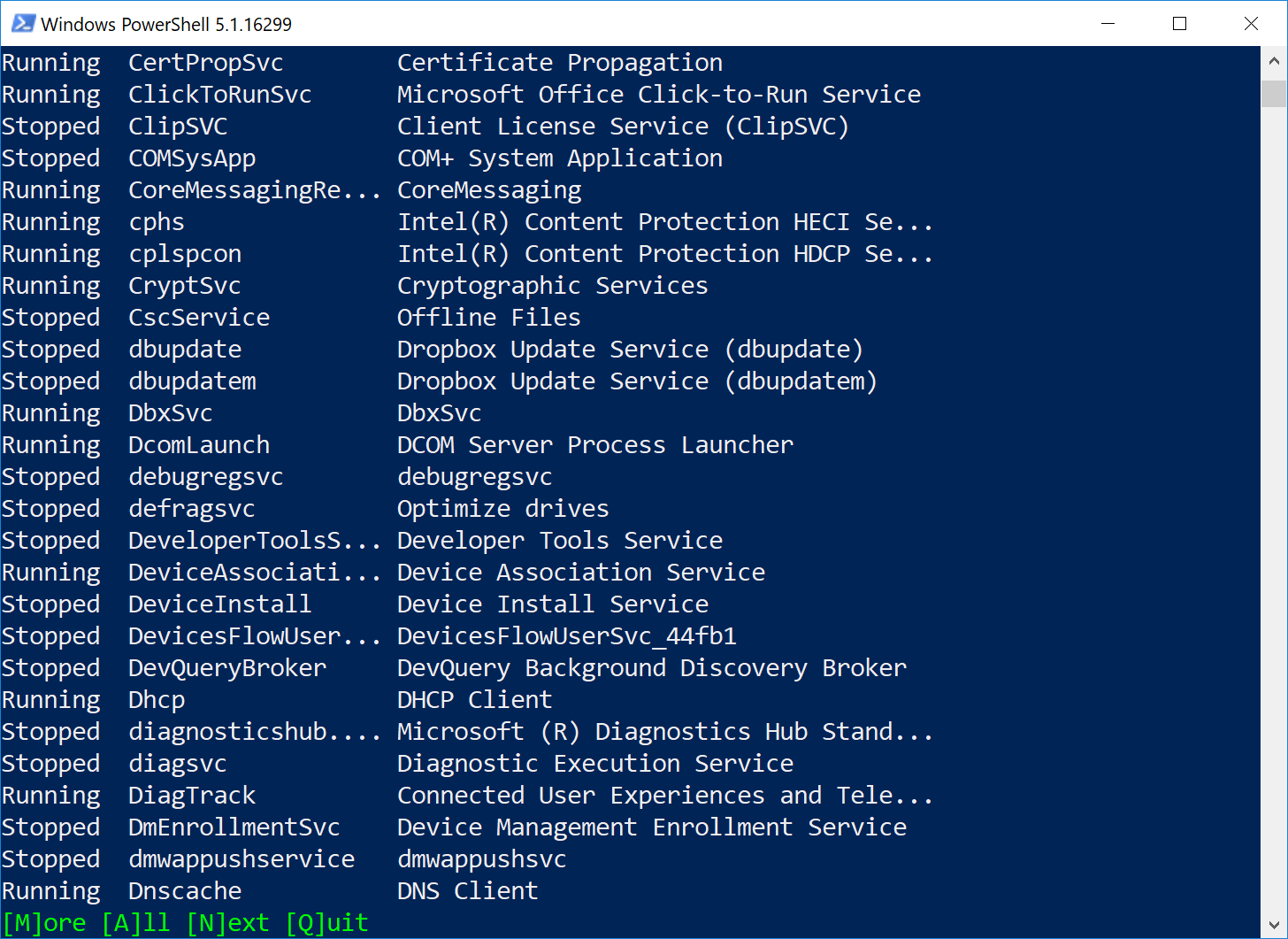Click the cphs service name
The image size is (1288, 939).
pos(157,222)
